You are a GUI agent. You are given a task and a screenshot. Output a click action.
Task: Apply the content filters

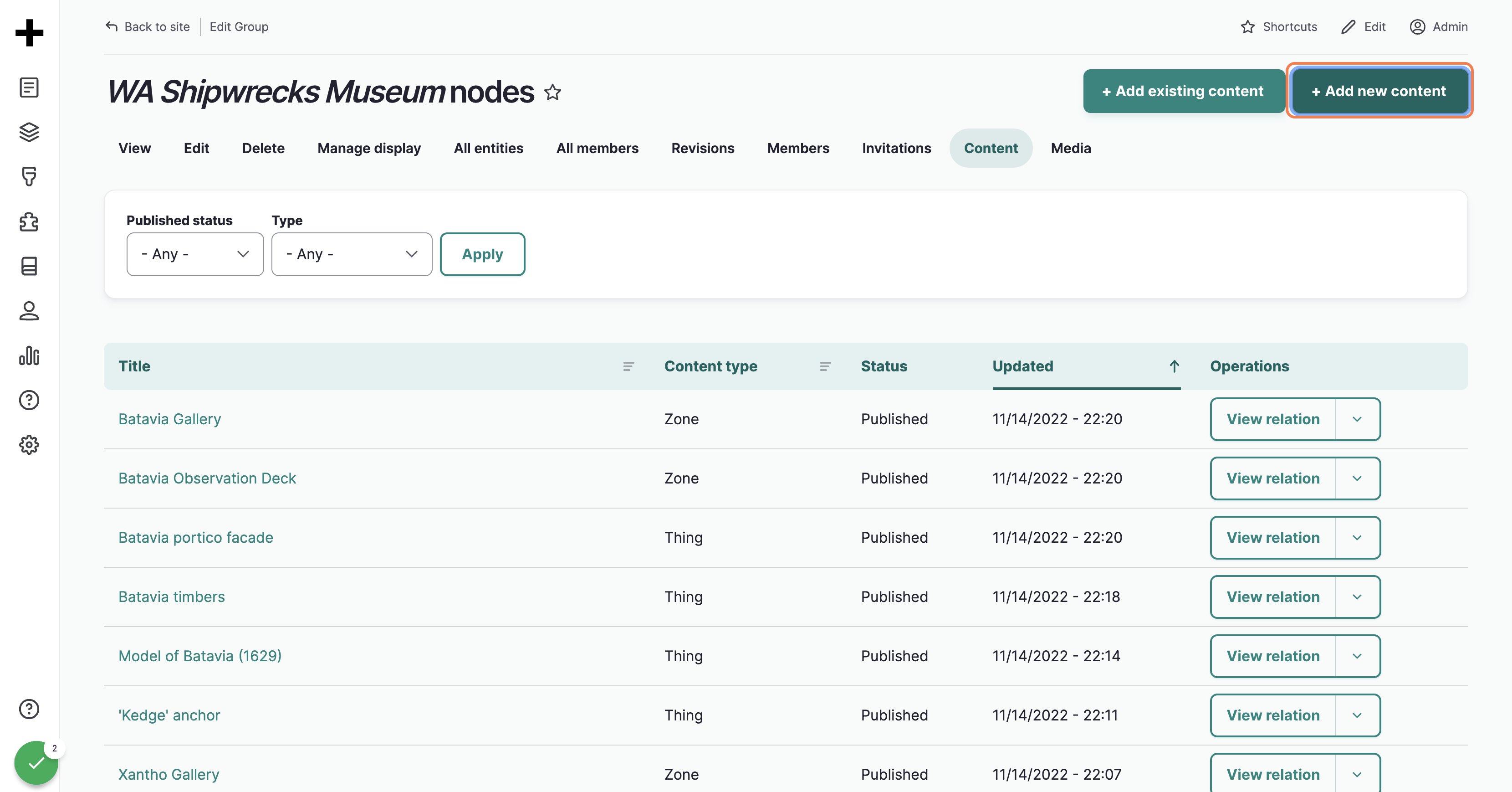482,254
